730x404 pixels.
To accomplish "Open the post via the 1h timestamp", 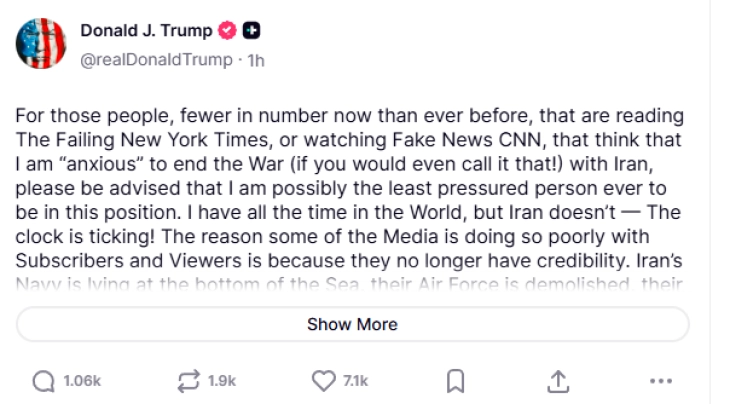I will click(256, 60).
